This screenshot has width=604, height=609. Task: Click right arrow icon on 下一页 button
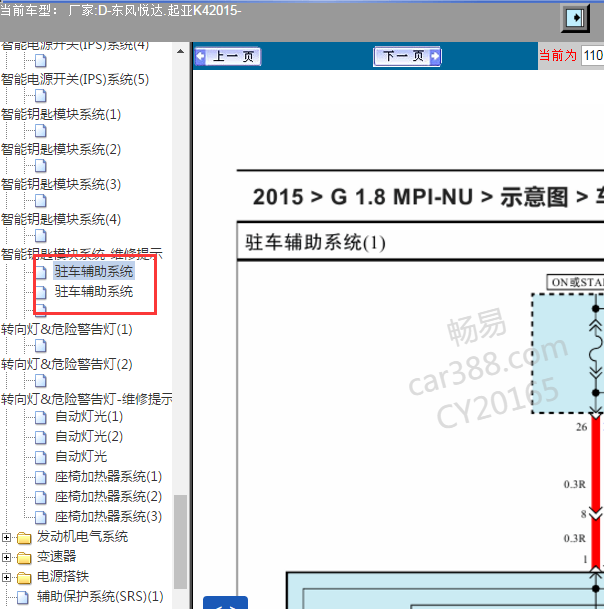coord(435,57)
